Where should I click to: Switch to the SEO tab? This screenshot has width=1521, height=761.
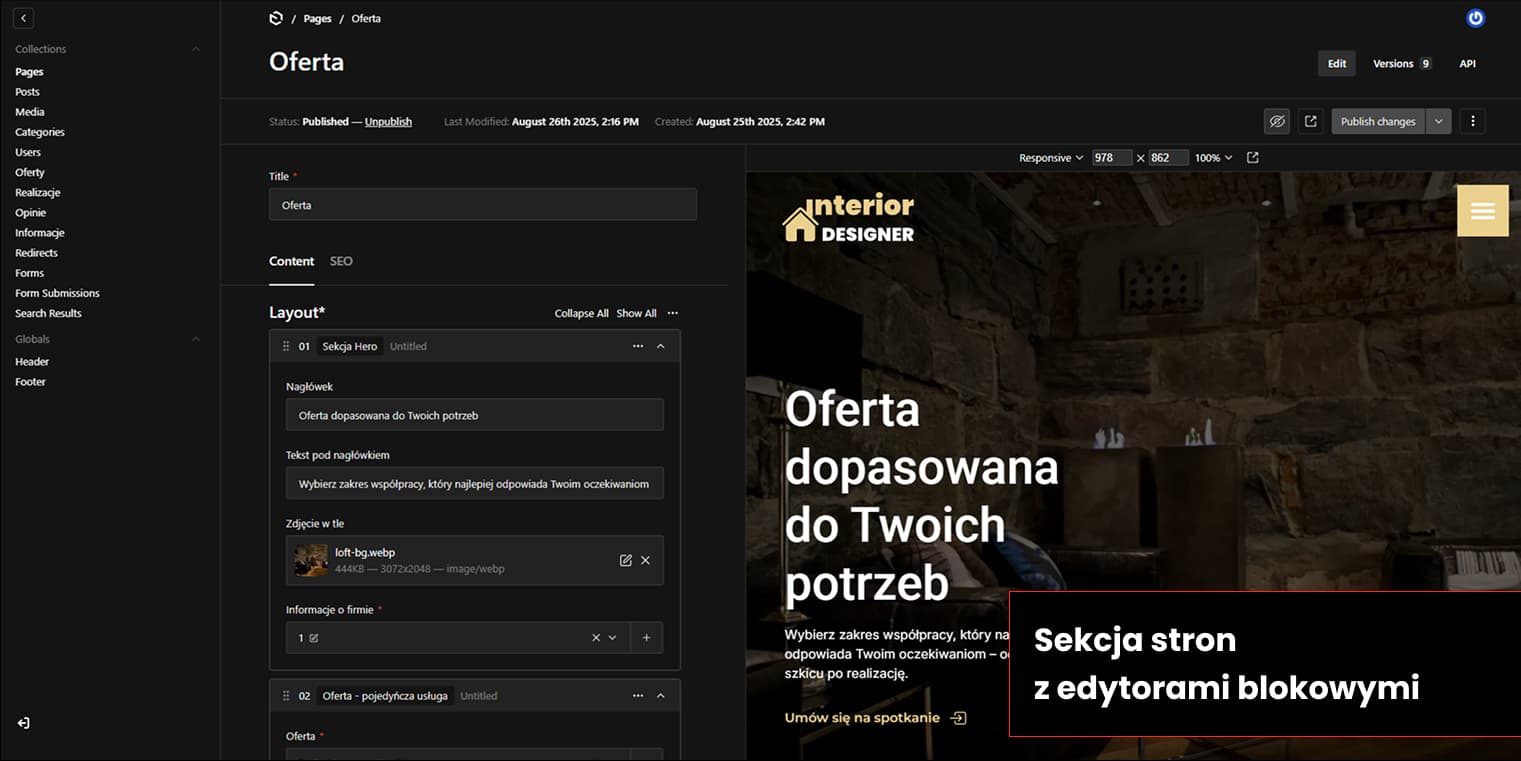pyautogui.click(x=341, y=261)
